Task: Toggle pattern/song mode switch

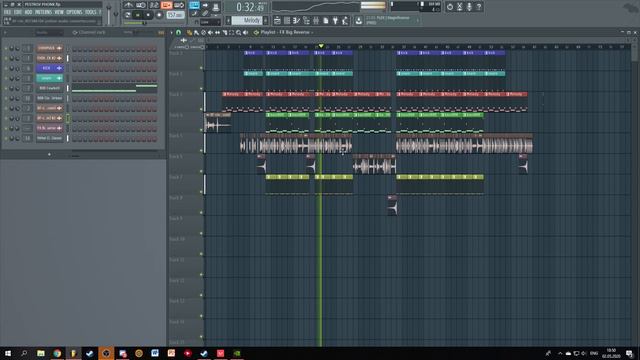Action: point(128,15)
